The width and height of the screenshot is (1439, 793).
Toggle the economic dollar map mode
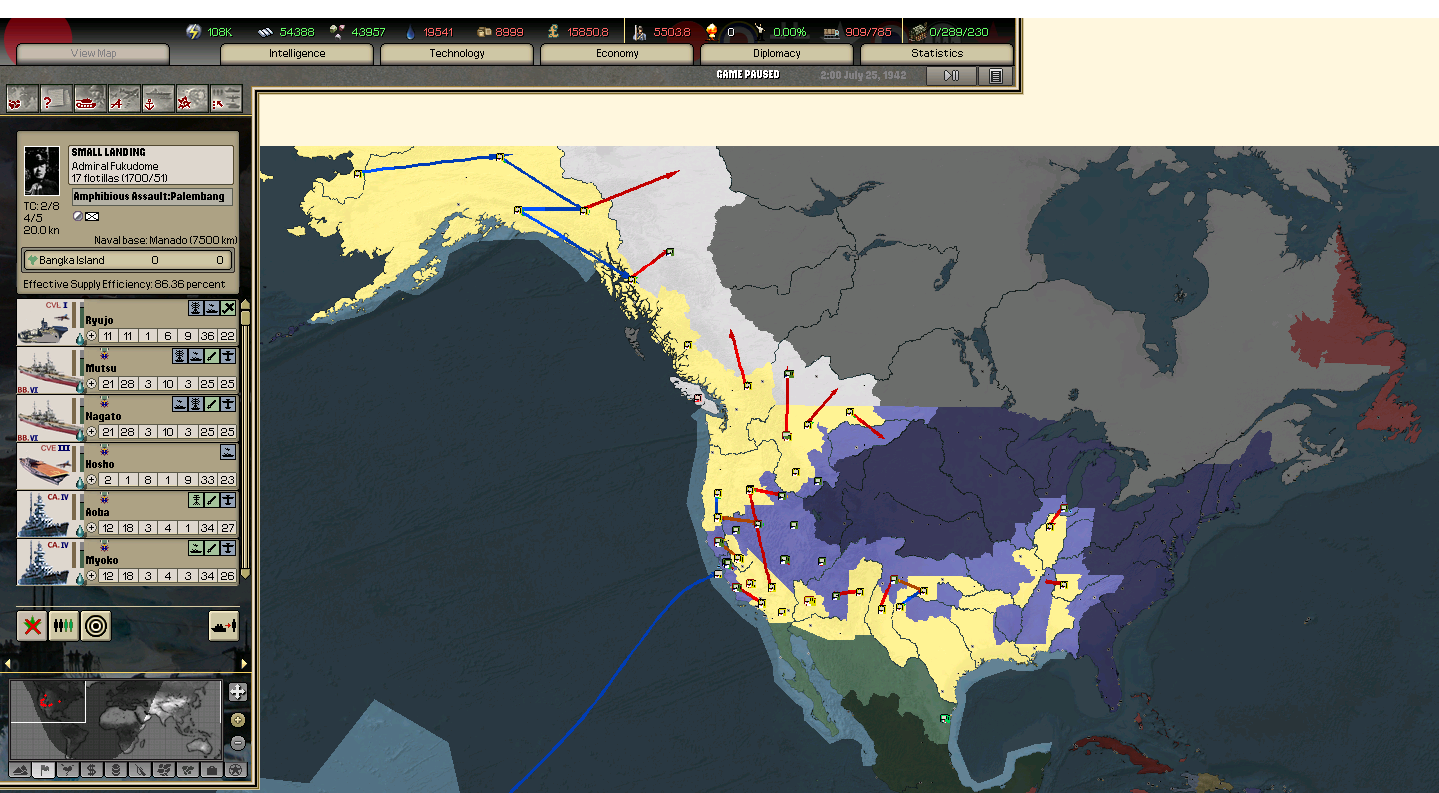point(91,770)
